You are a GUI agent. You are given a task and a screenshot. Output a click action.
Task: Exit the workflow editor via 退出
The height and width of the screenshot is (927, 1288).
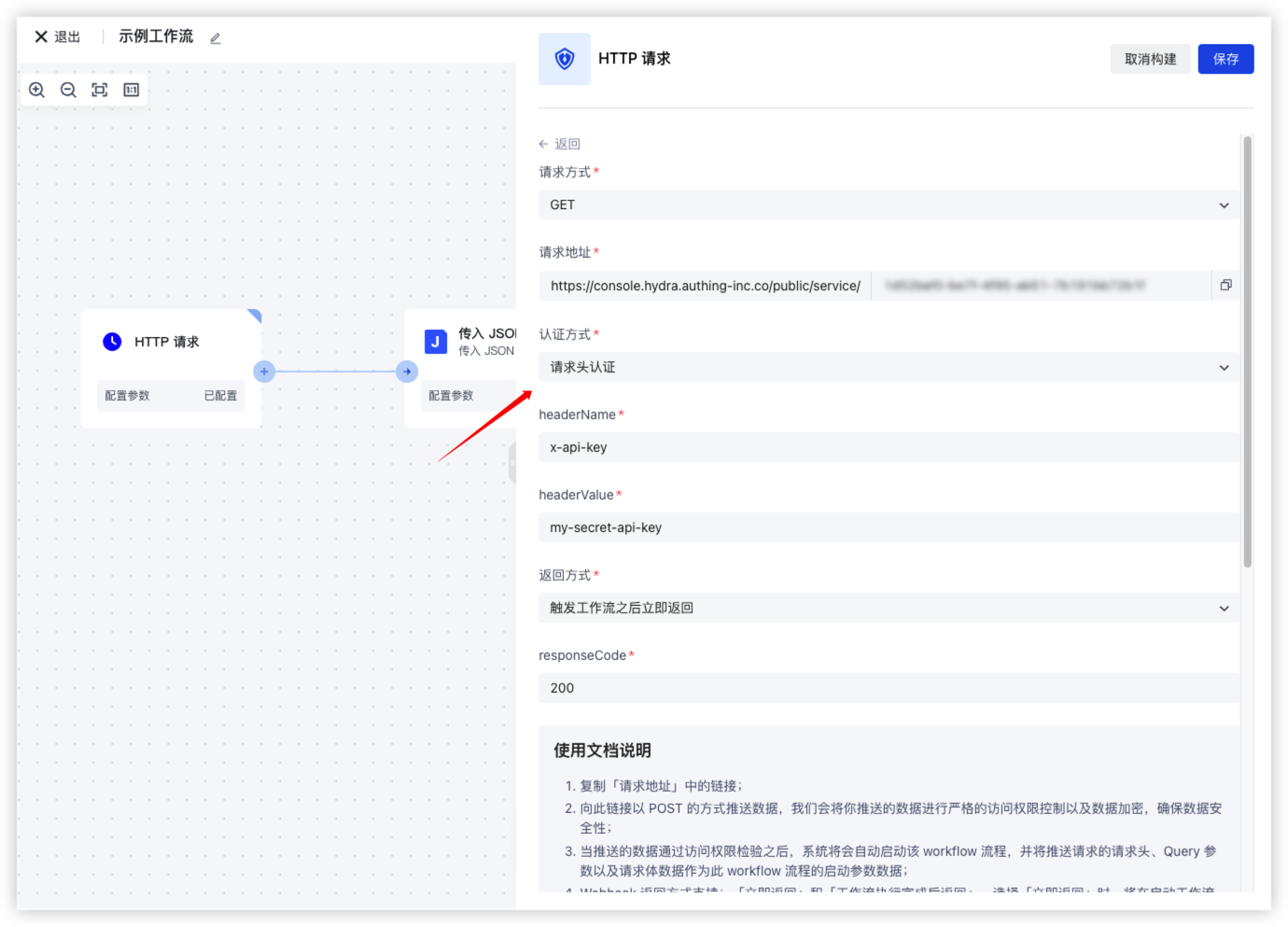tap(58, 36)
